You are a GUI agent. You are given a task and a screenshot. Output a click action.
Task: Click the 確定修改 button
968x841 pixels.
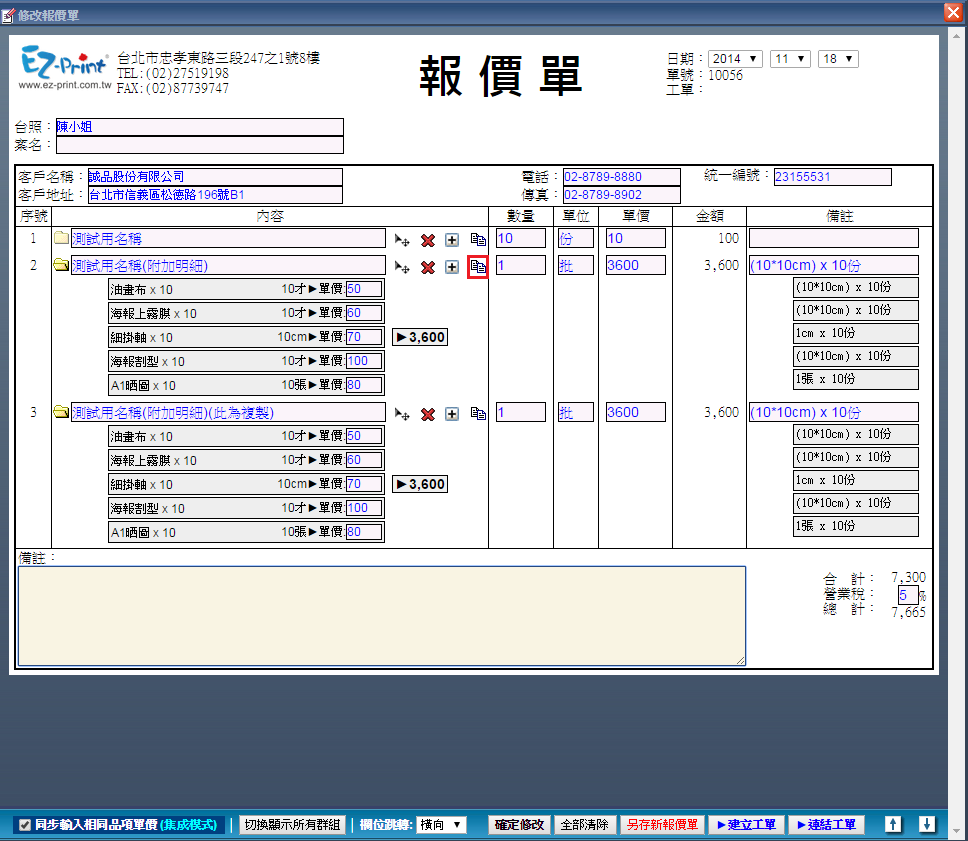coord(520,825)
